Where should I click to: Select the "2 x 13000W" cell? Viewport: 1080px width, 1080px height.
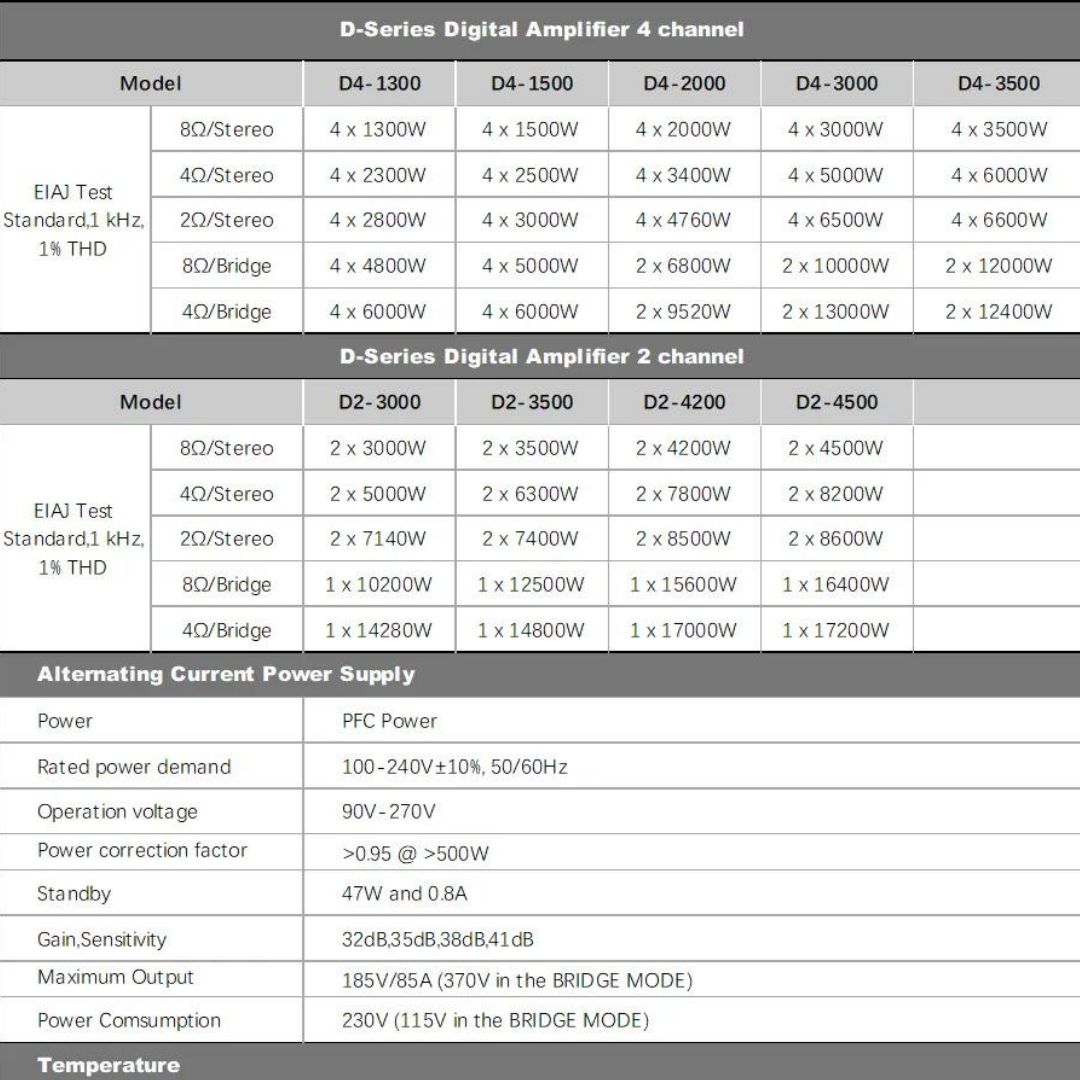[x=836, y=312]
